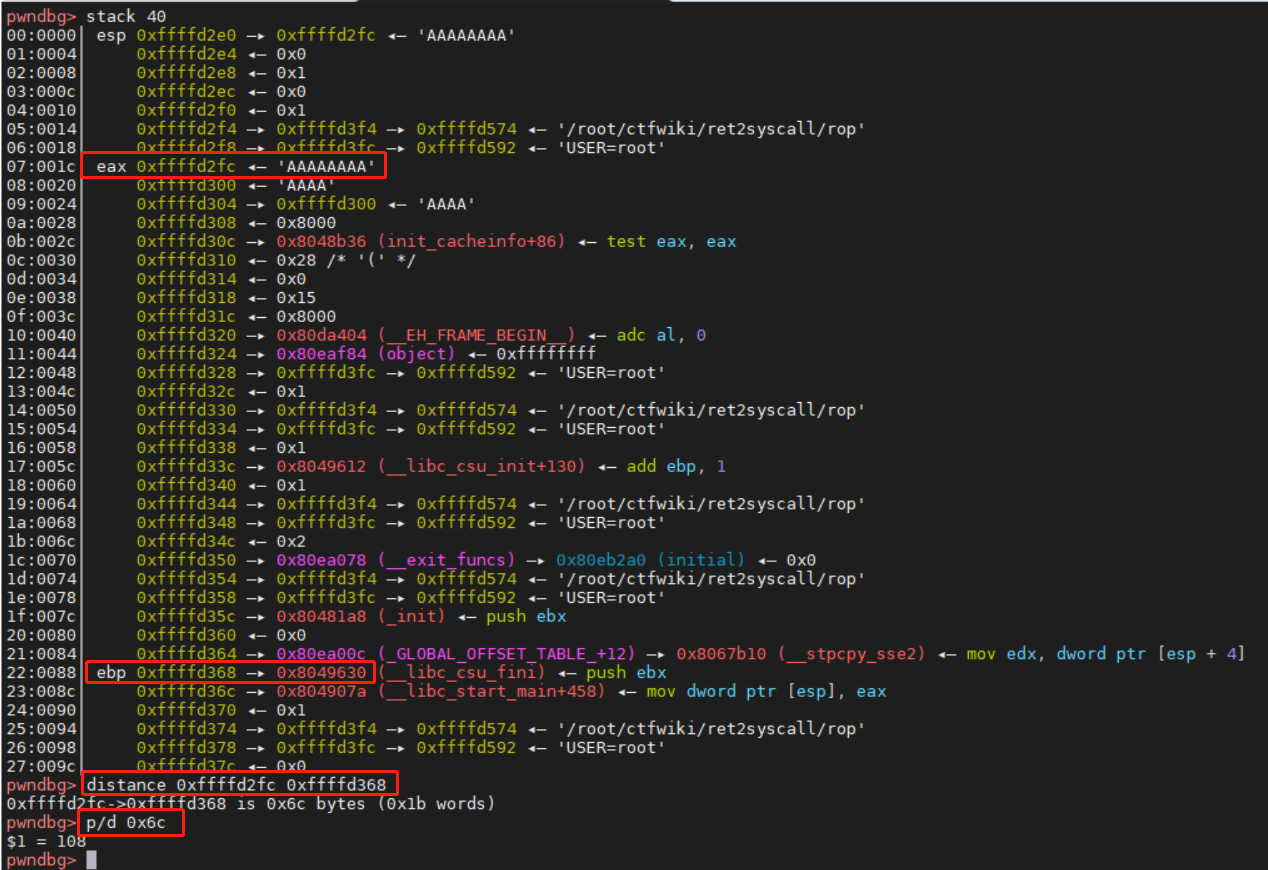Select the 'test eax, eax' instruction
The width and height of the screenshot is (1268, 870).
point(672,241)
